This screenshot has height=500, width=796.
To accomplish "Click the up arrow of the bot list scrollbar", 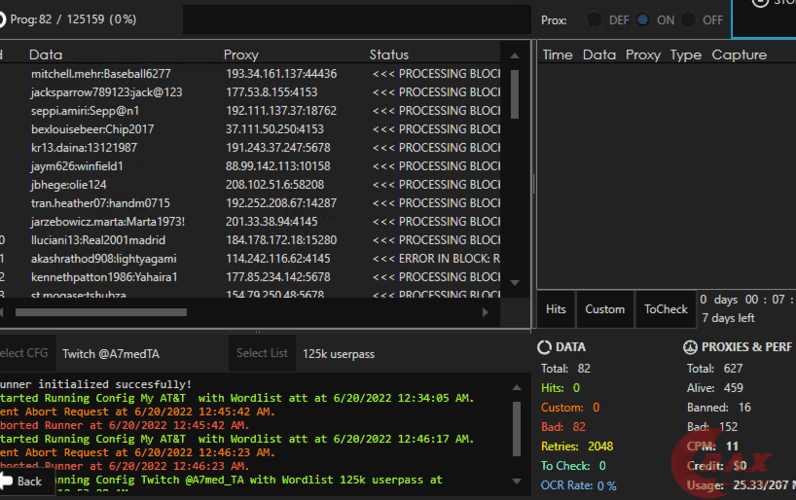I will click(516, 55).
